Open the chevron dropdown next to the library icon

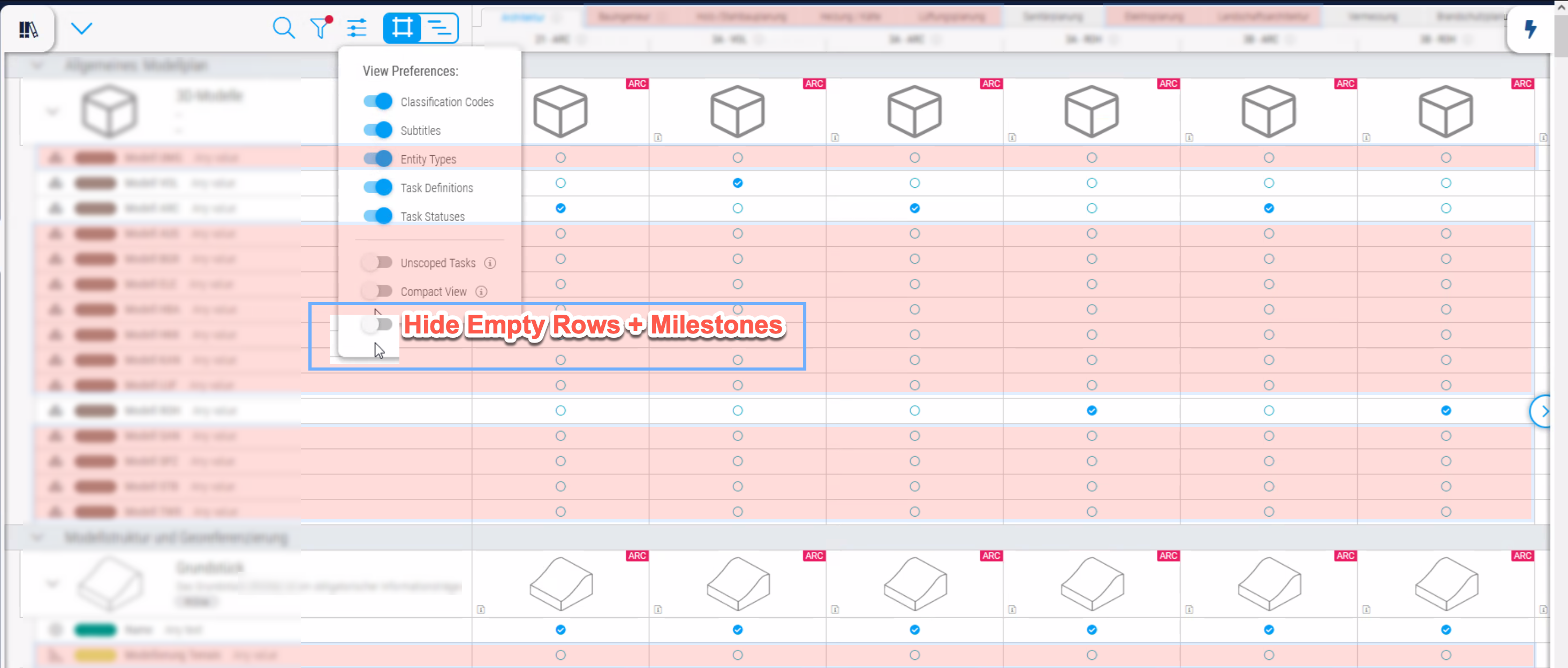[81, 28]
